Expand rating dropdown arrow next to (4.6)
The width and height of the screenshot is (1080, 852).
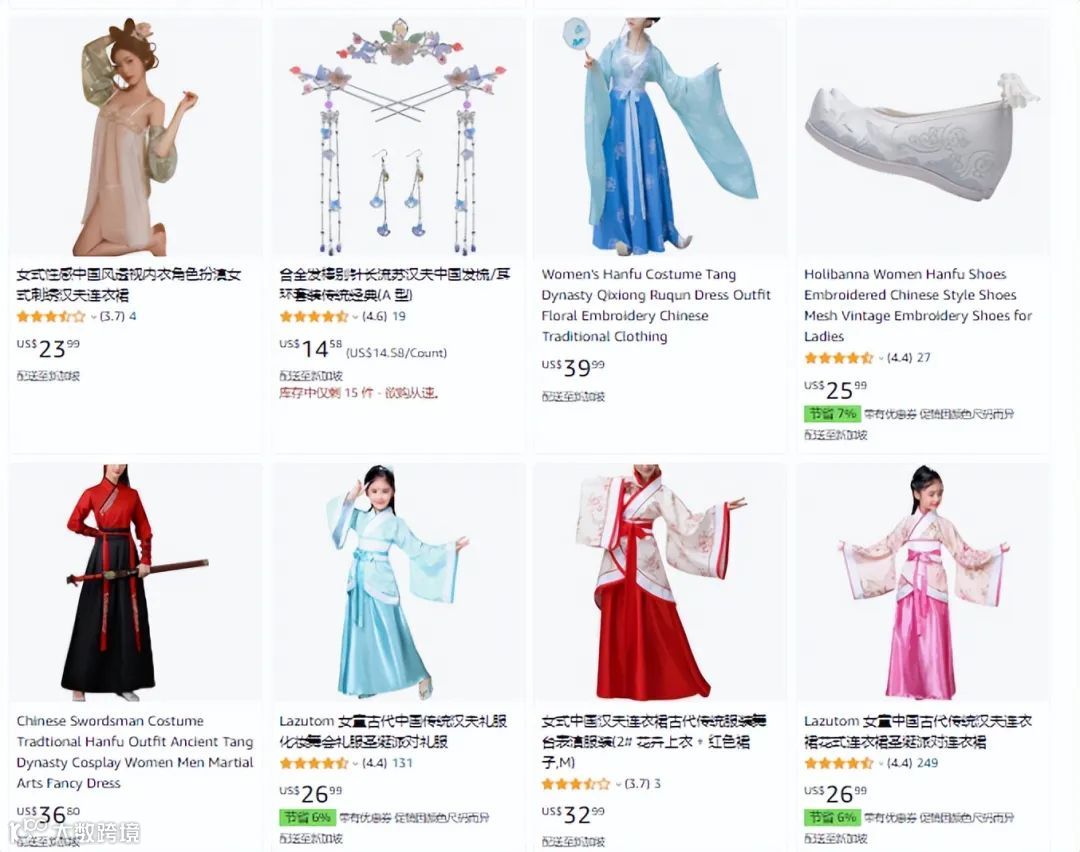355,318
